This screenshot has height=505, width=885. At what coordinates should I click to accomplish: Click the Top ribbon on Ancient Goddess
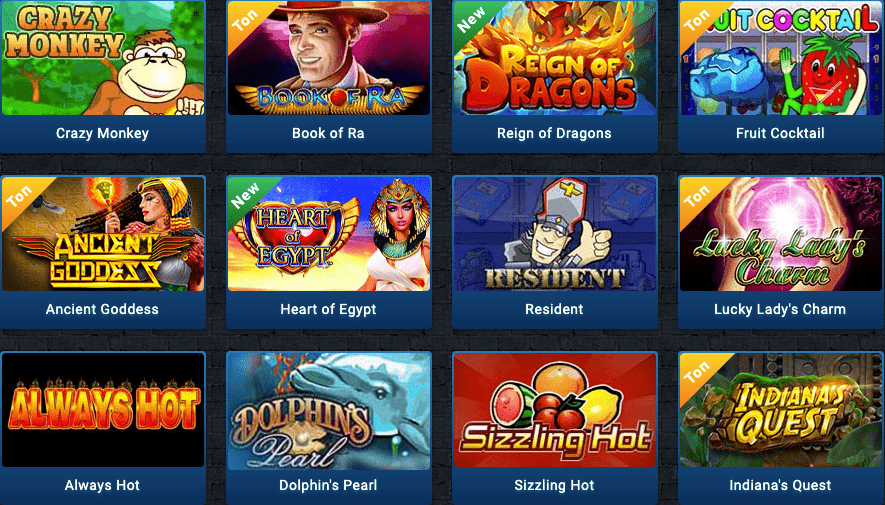pos(19,195)
